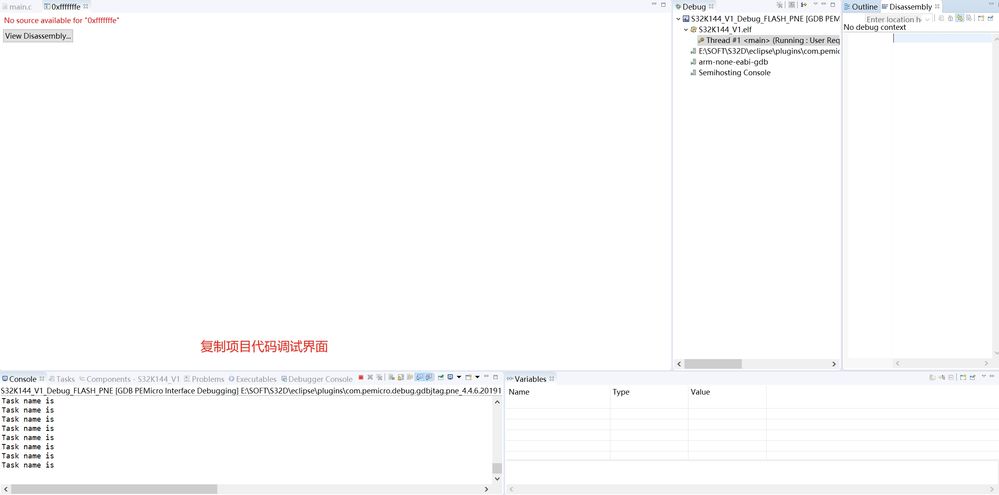999x495 pixels.
Task: Click the Console scroll up arrow
Action: 497,403
